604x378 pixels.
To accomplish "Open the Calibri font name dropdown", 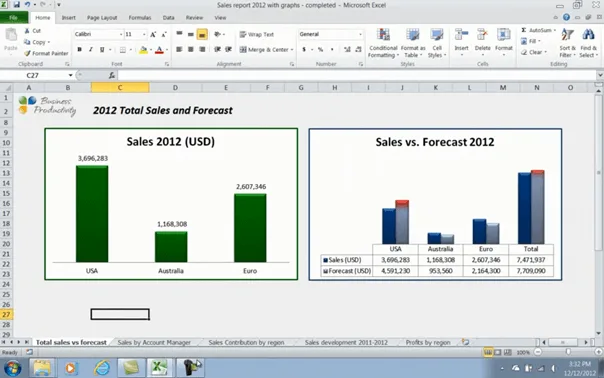I will (121, 34).
